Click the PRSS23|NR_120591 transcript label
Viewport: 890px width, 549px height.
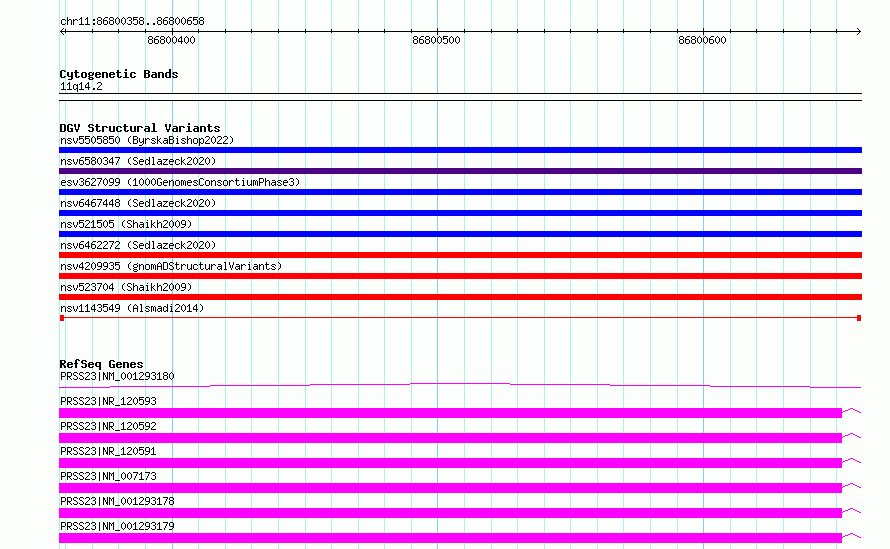pyautogui.click(x=108, y=451)
